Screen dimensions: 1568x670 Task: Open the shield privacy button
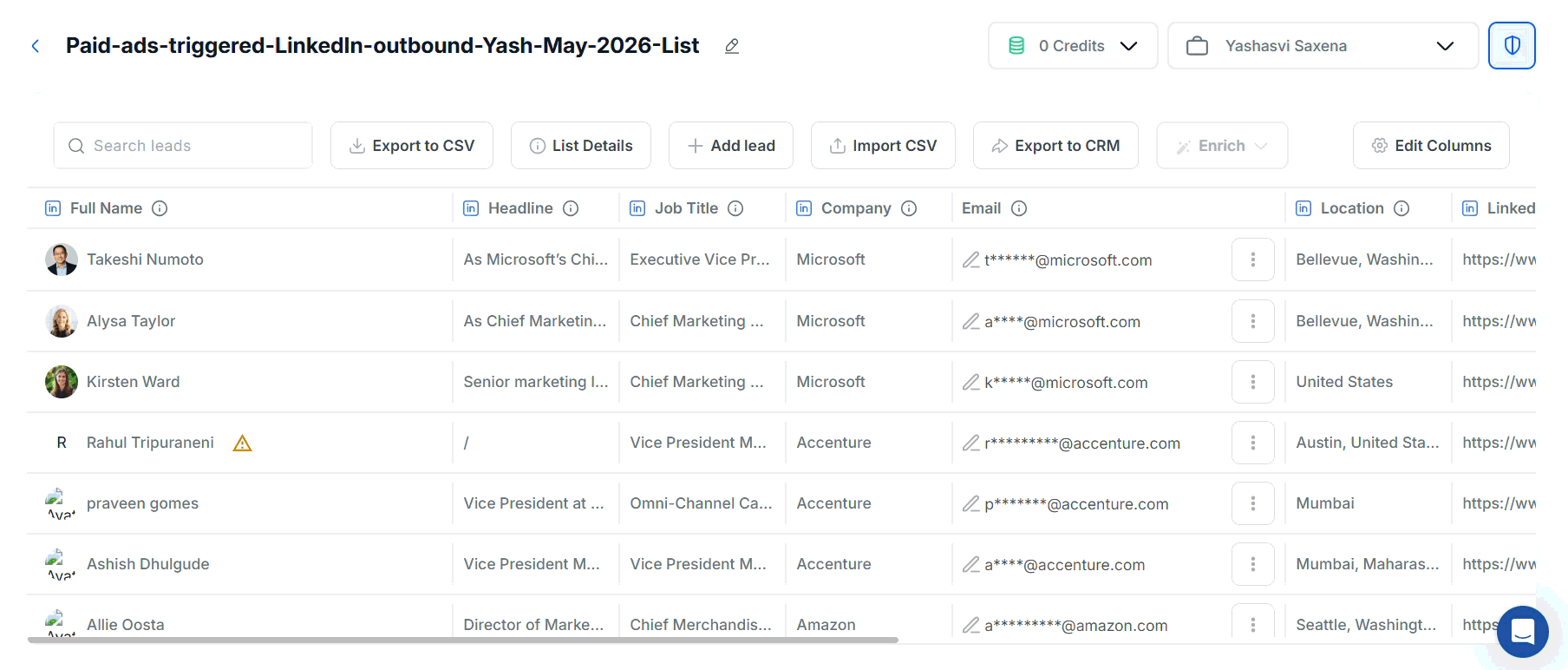point(1512,46)
